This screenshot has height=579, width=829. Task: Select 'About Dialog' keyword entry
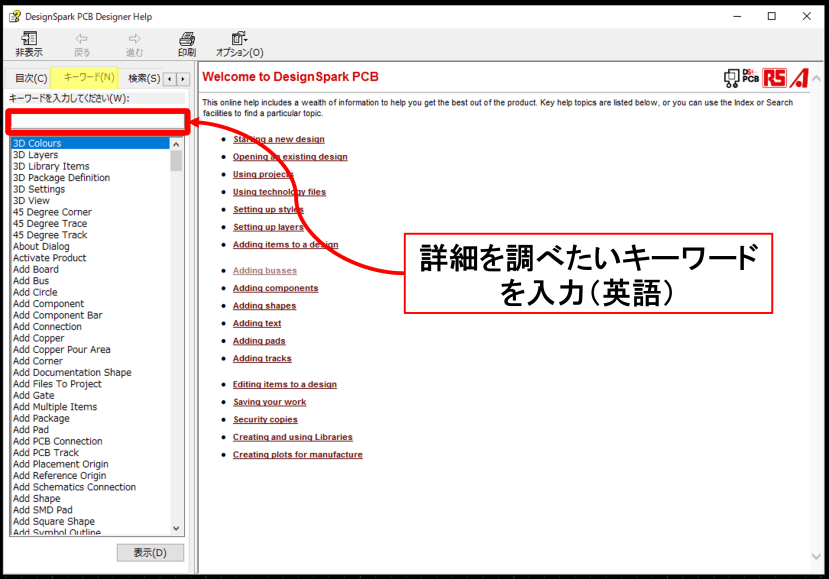41,246
